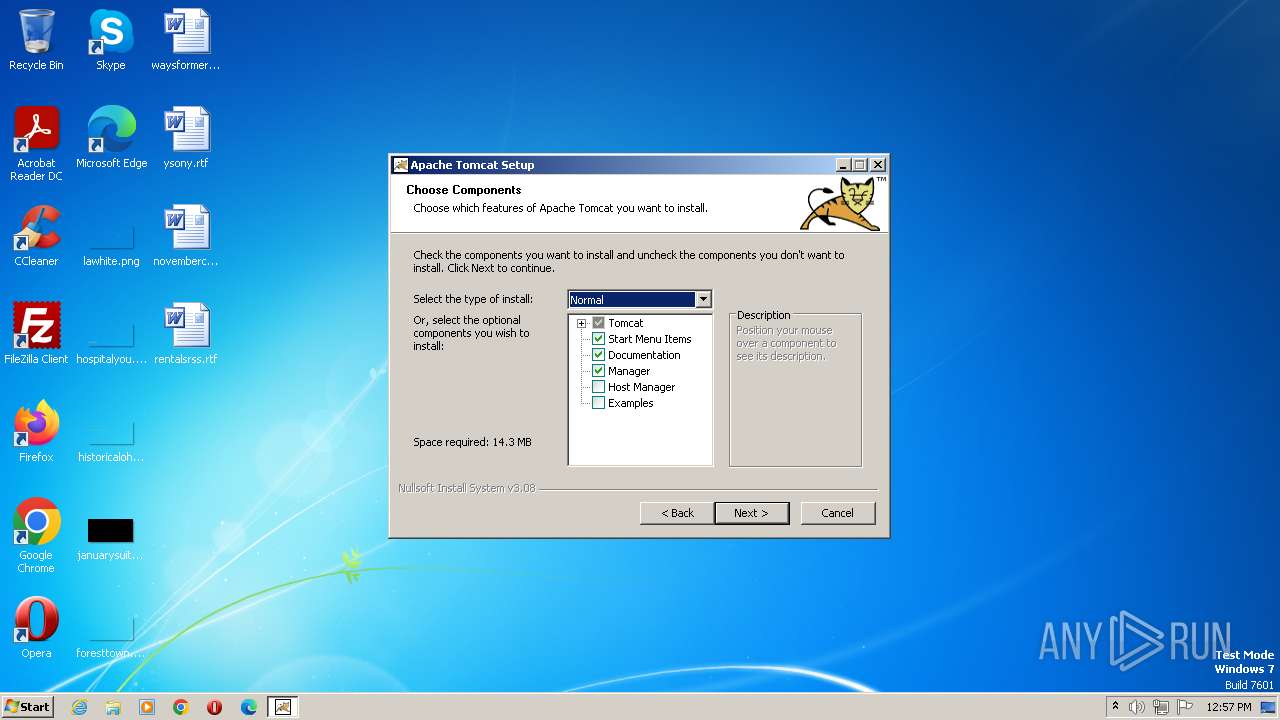The width and height of the screenshot is (1280, 720).
Task: Click the Next button
Action: pyautogui.click(x=751, y=513)
